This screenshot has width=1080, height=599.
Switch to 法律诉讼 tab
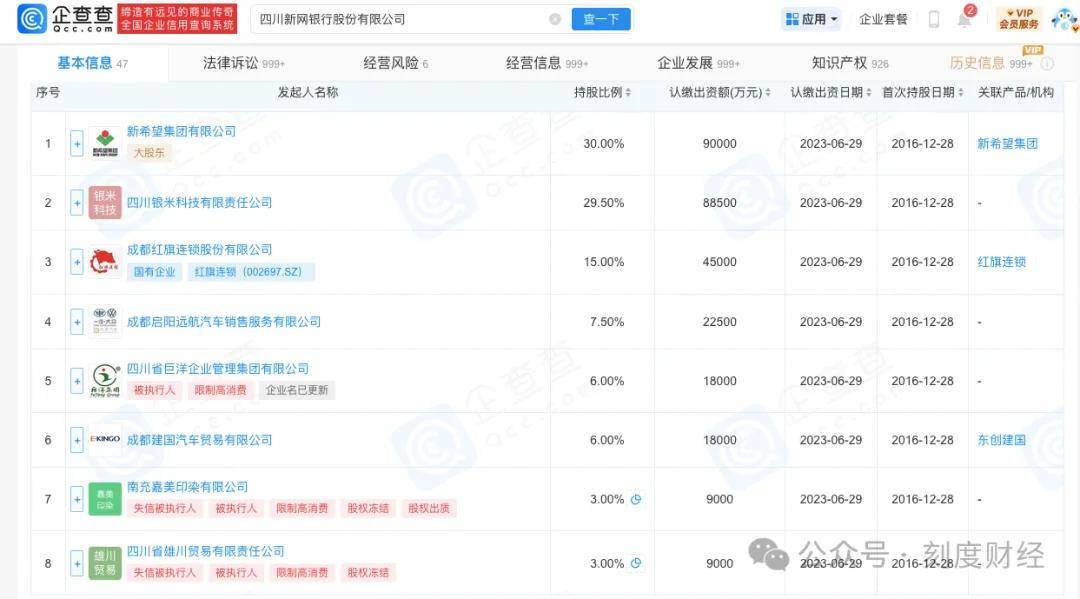pos(244,63)
